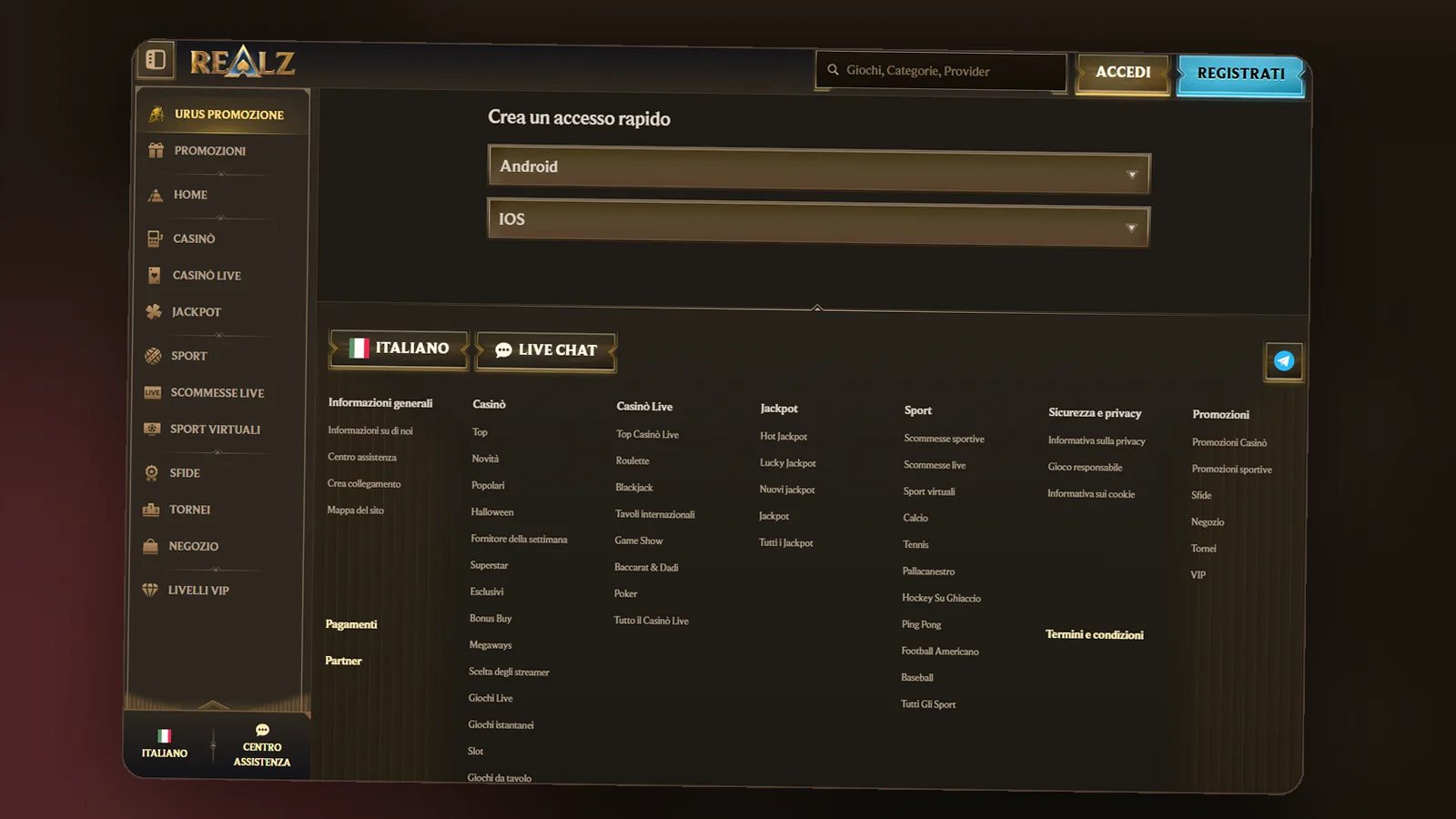
Task: Follow the Termini e condizioni link
Action: click(x=1095, y=634)
